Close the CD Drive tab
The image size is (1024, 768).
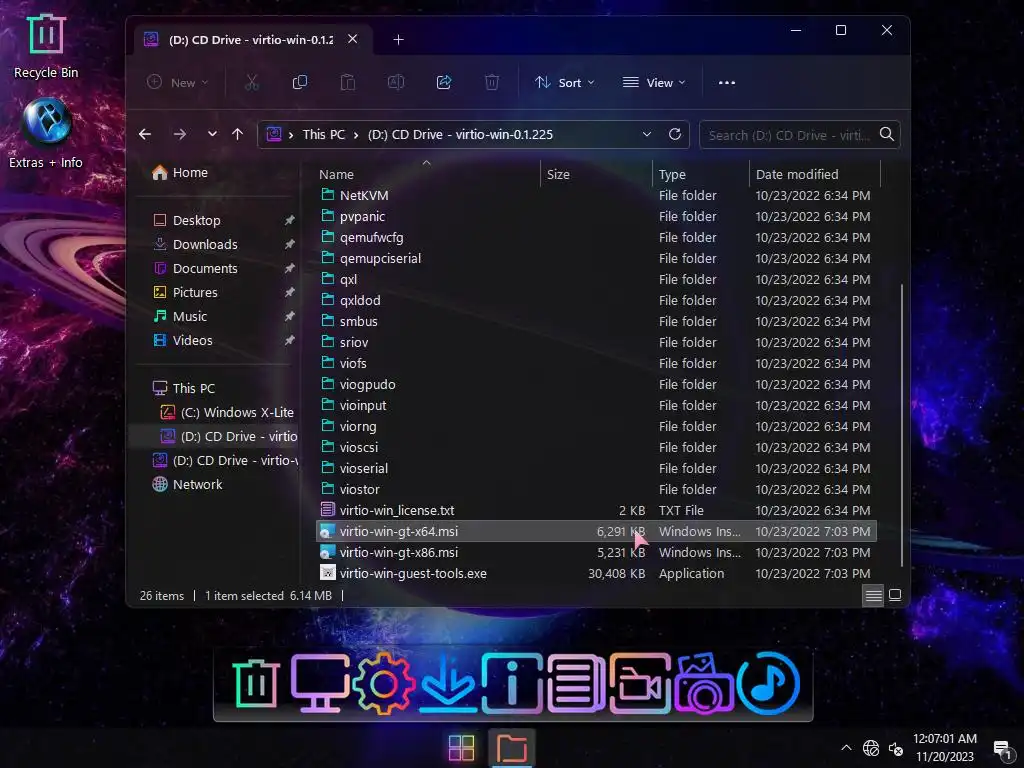(352, 39)
